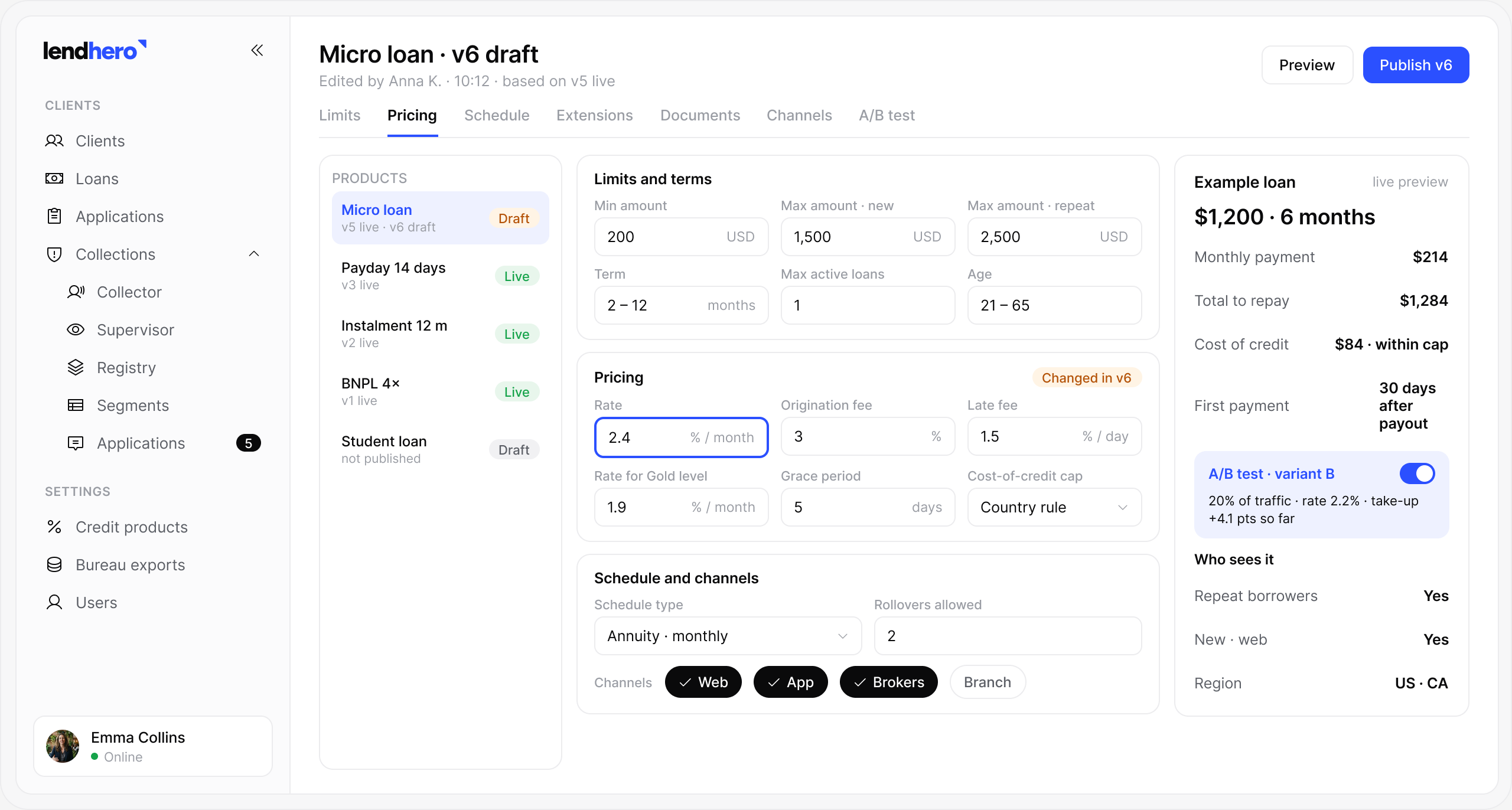Go to the Documents tab
The image size is (1512, 810).
pos(700,116)
